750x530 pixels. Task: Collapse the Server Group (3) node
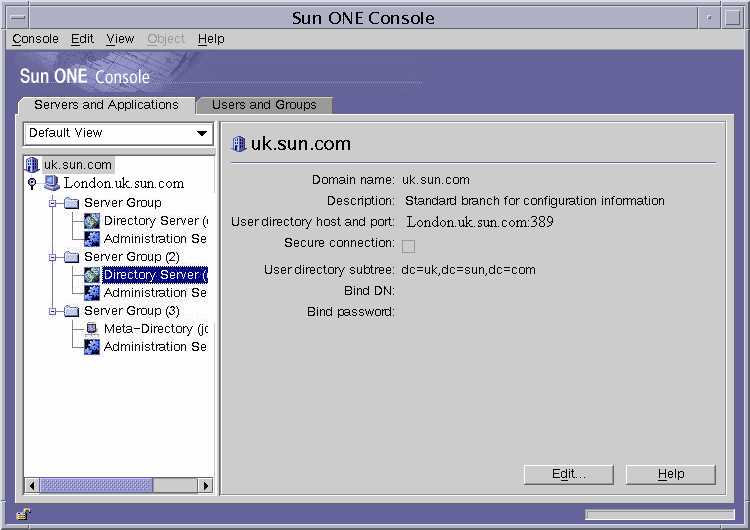point(53,311)
